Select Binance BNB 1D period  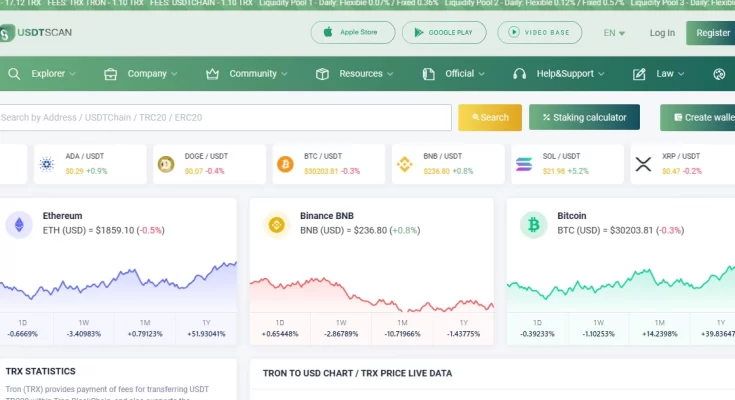pyautogui.click(x=280, y=328)
